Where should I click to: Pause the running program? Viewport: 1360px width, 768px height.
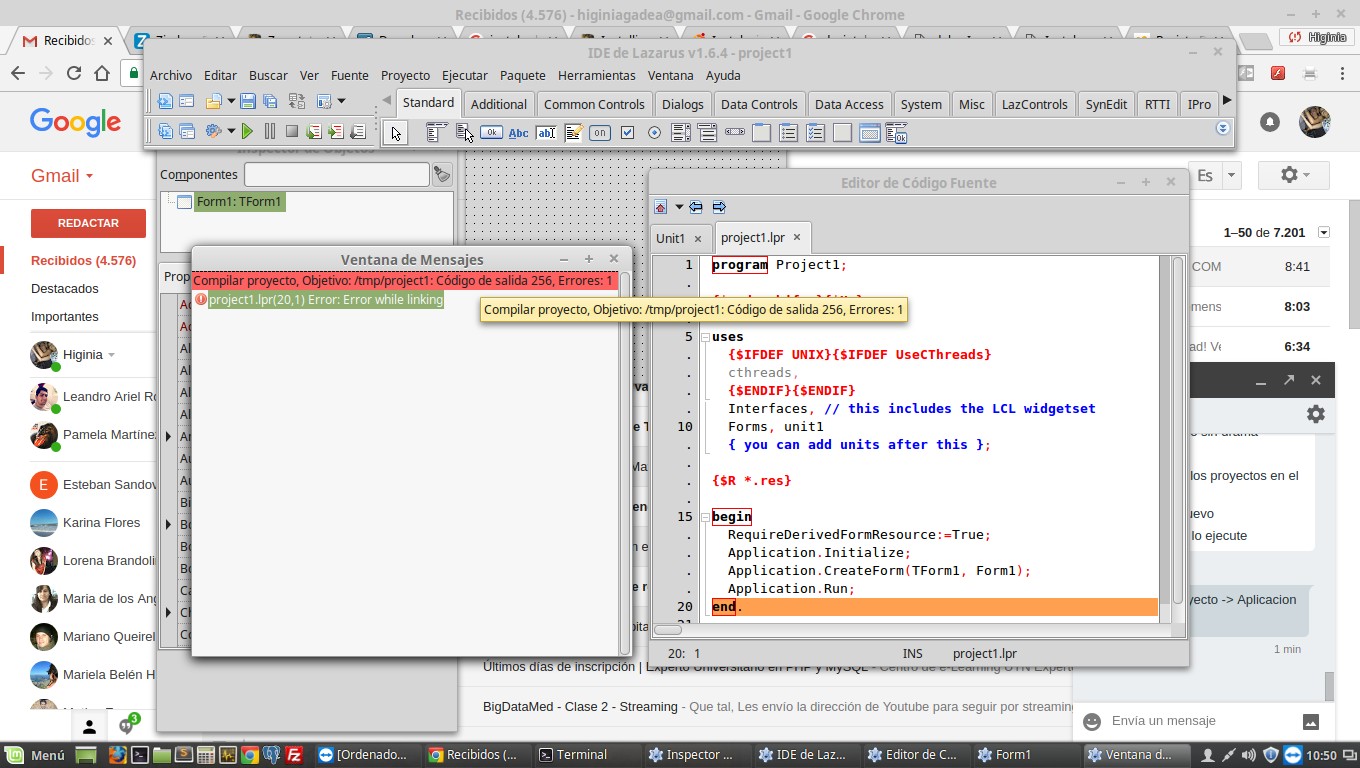click(x=270, y=131)
